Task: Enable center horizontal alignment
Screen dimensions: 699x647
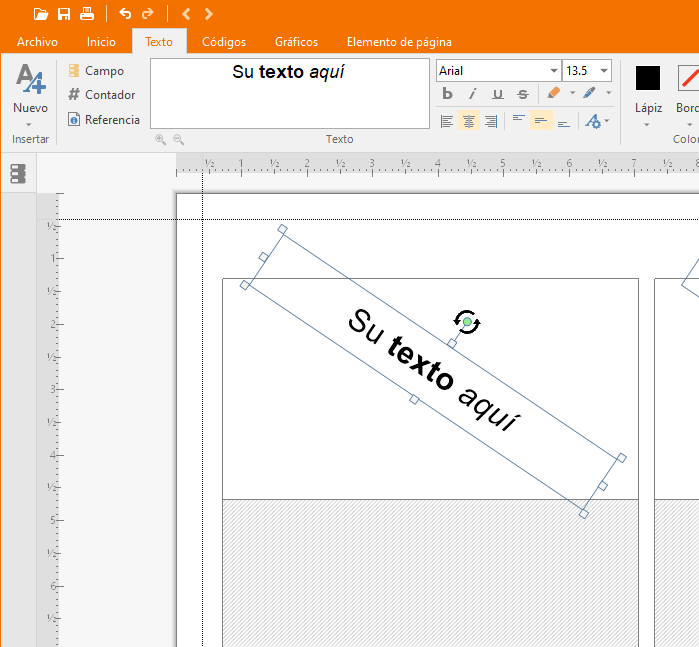Action: 468,121
